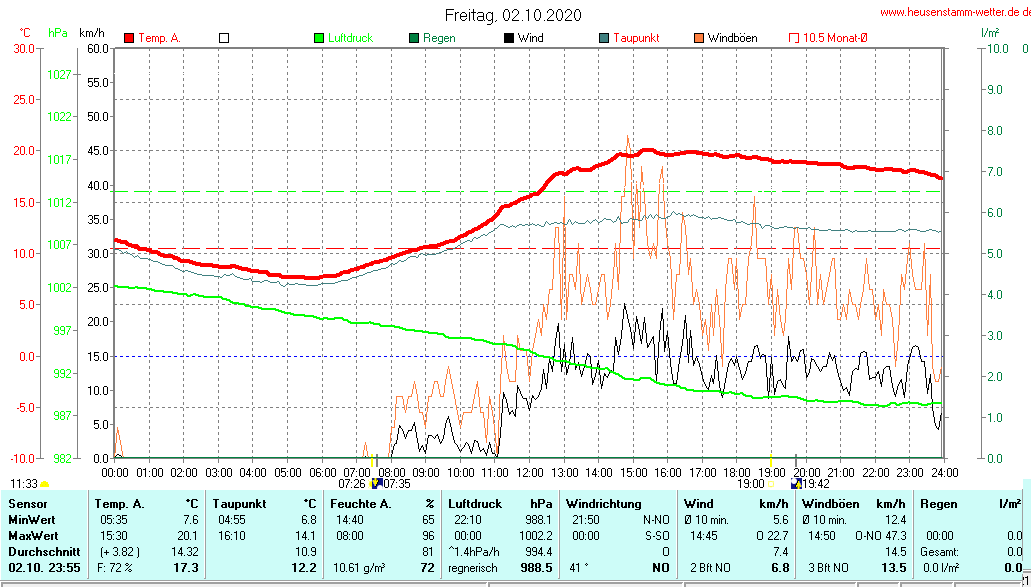Click the orange Windböen legend square
The image size is (1034, 587).
pyautogui.click(x=699, y=38)
